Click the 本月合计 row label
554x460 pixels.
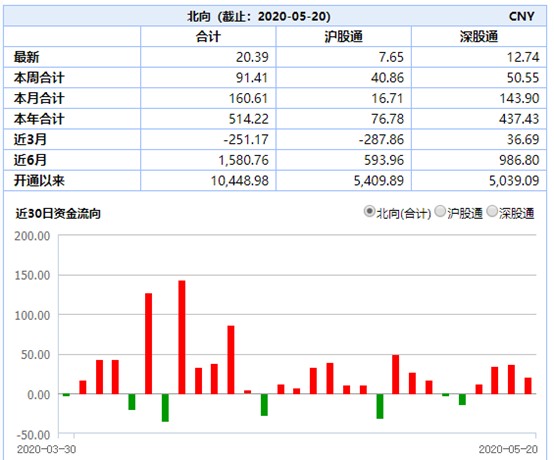[39, 98]
